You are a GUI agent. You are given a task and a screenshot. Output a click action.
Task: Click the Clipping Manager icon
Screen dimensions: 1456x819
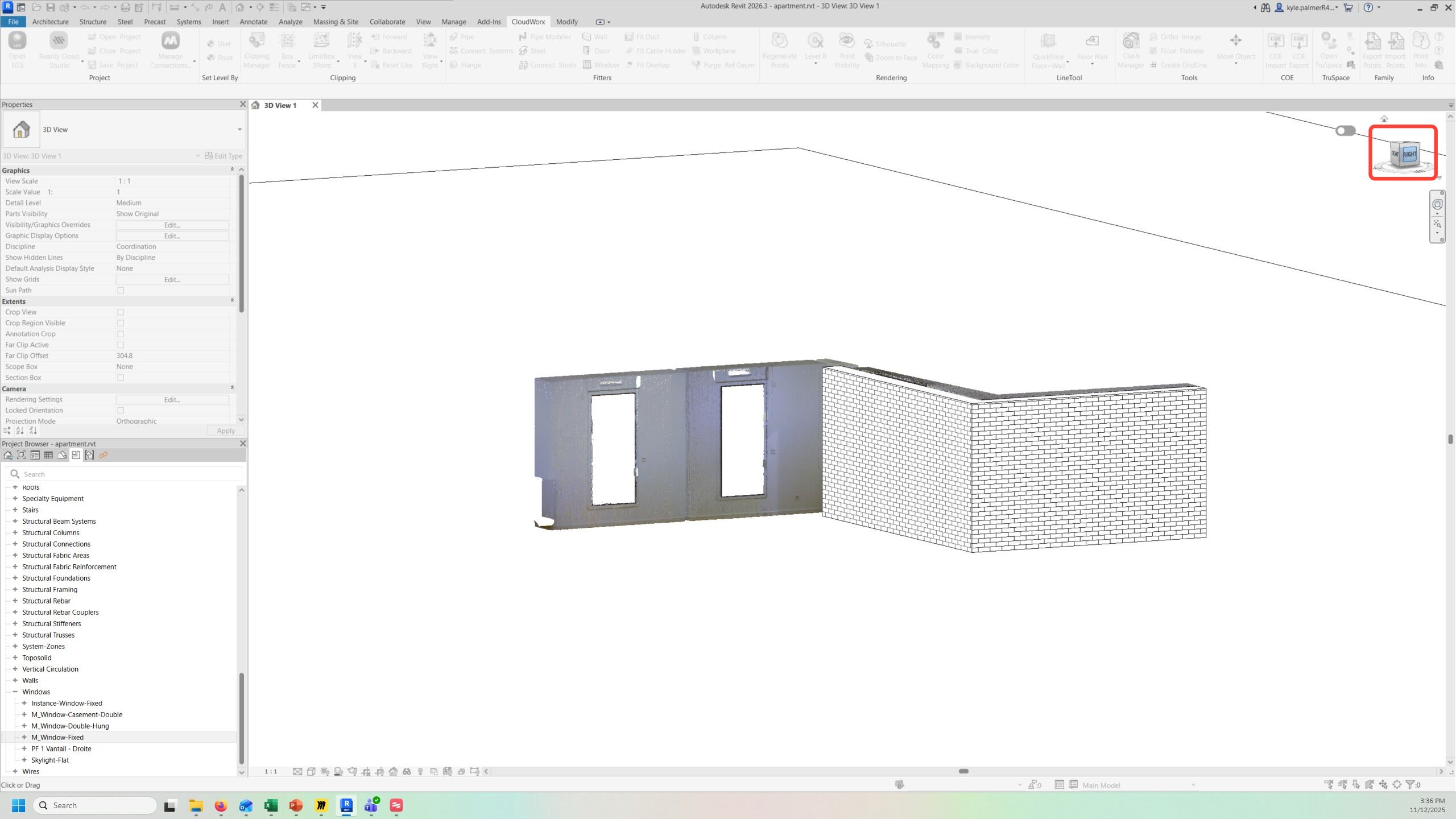coord(257,41)
